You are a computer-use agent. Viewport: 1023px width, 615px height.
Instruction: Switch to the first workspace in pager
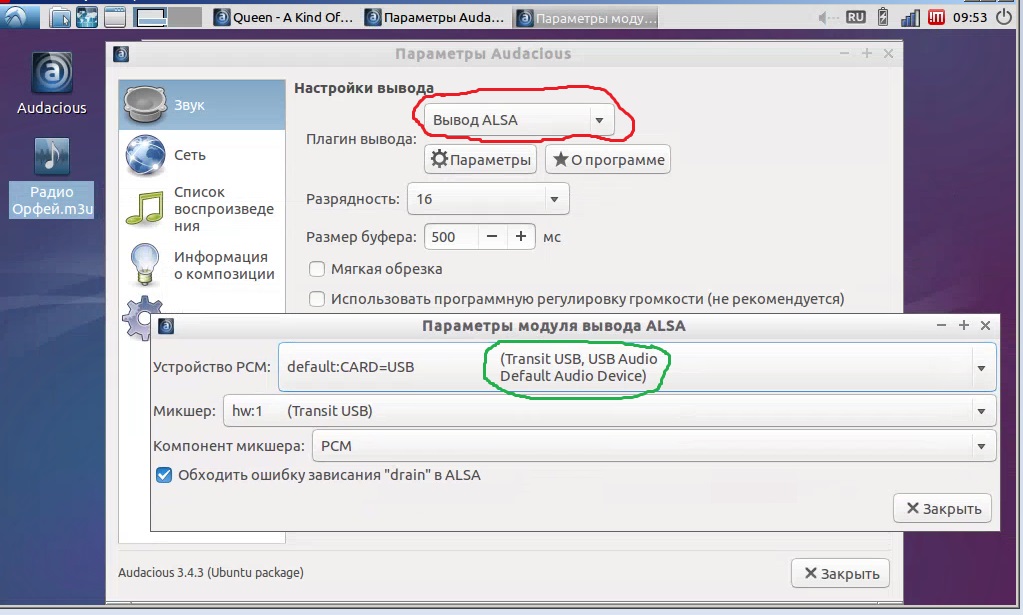pos(151,17)
